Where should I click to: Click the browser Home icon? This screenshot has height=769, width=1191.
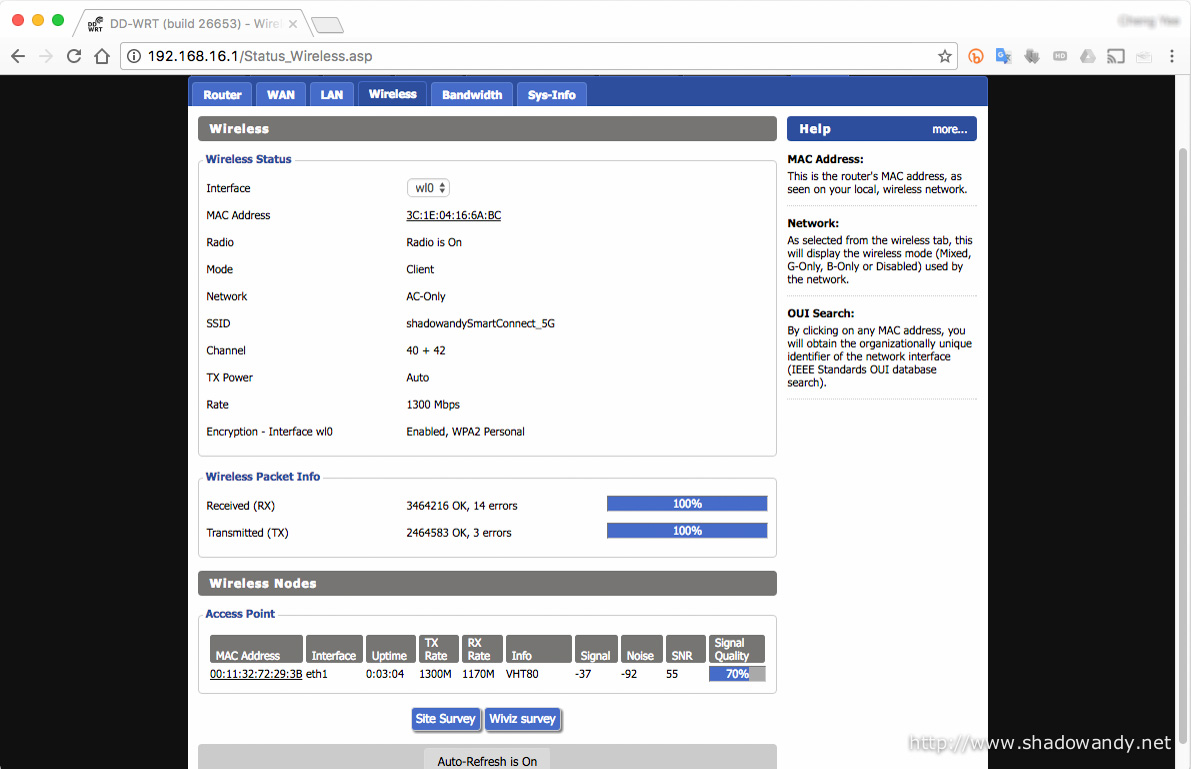[101, 56]
